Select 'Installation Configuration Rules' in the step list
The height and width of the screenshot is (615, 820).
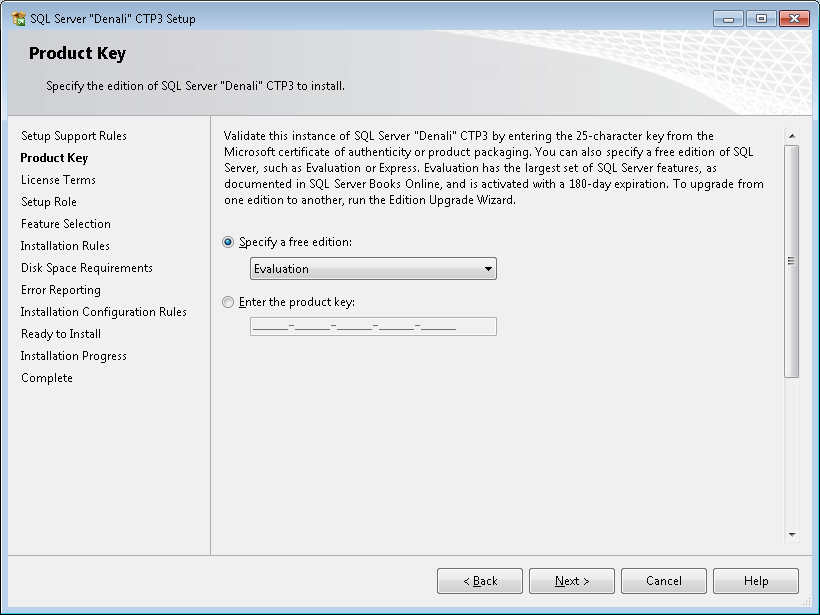point(104,312)
